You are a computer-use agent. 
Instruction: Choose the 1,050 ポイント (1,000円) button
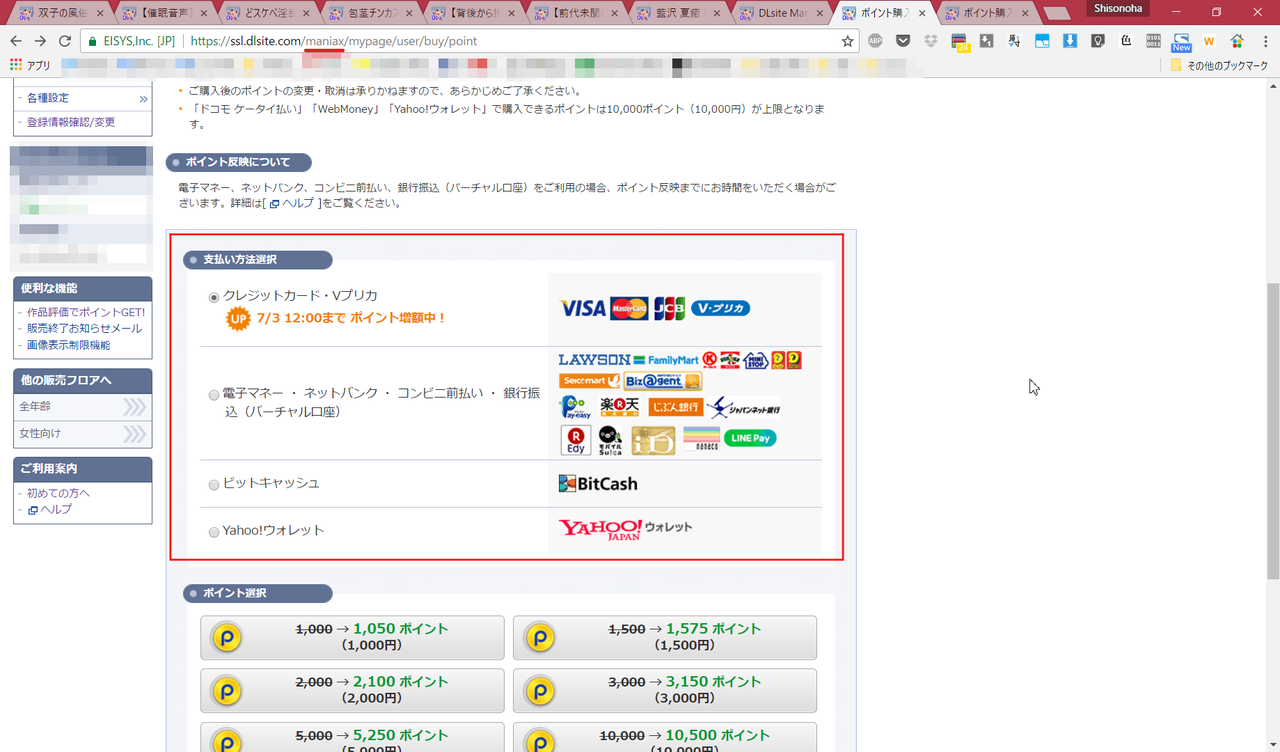pyautogui.click(x=352, y=637)
